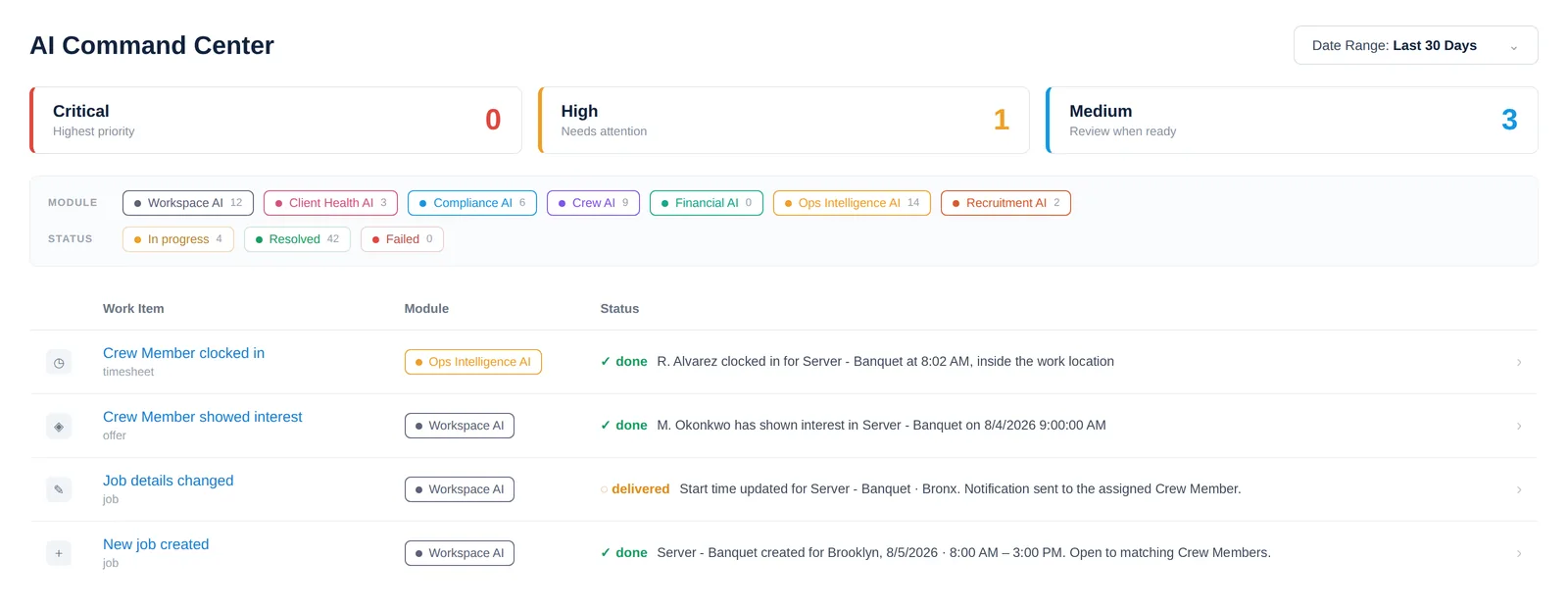Toggle the Client Health AI module filter

tap(331, 203)
